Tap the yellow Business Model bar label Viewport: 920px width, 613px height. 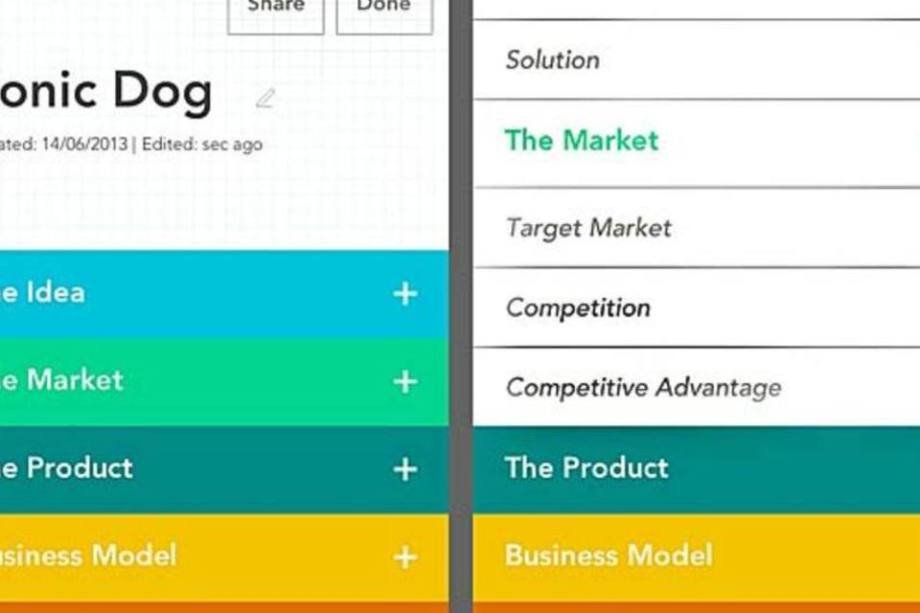point(88,556)
